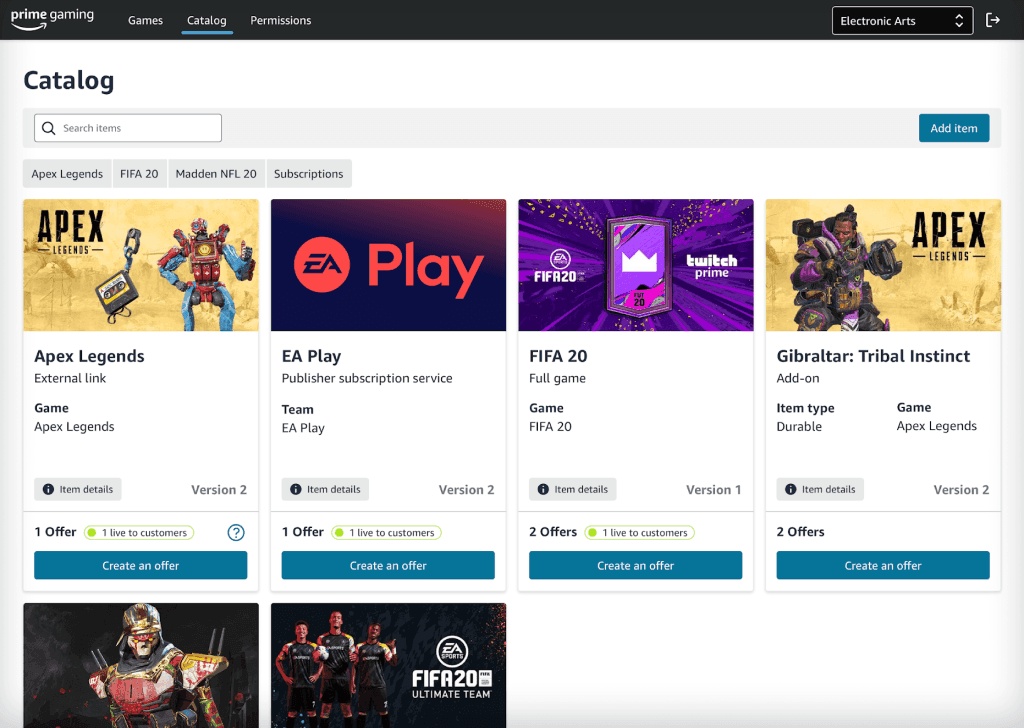Click the search magnifier icon
The height and width of the screenshot is (728, 1024).
point(48,128)
